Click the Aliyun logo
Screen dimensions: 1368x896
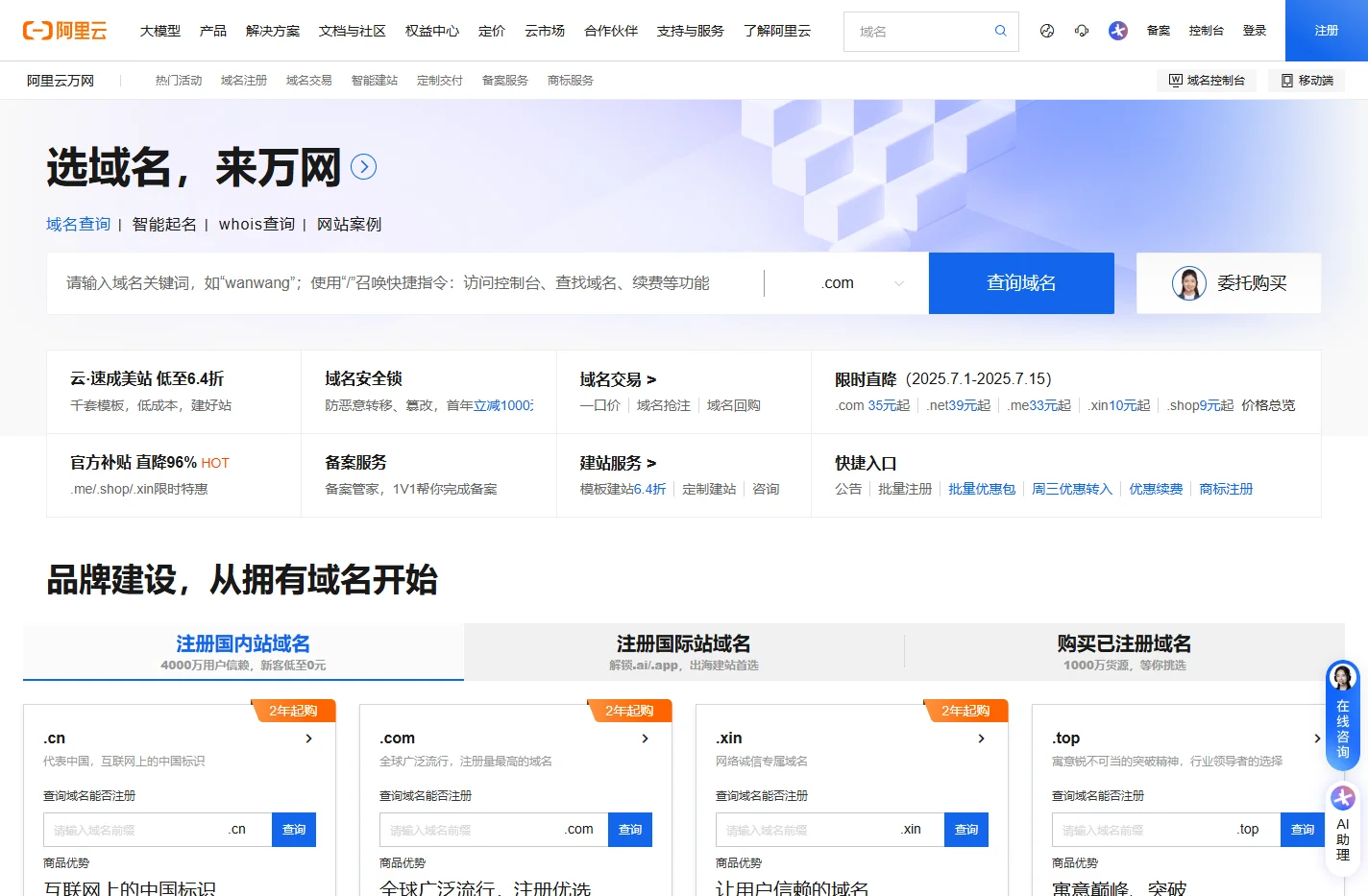(x=64, y=31)
